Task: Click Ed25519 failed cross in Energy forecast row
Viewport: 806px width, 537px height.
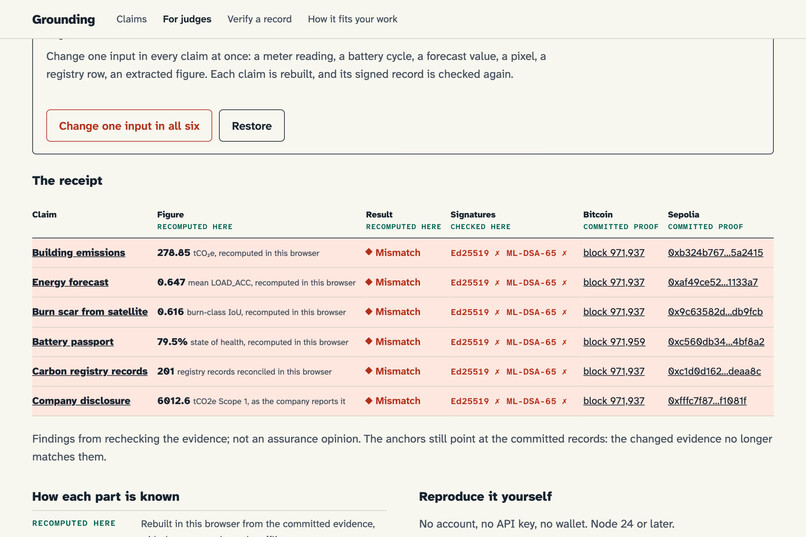Action: (x=497, y=283)
